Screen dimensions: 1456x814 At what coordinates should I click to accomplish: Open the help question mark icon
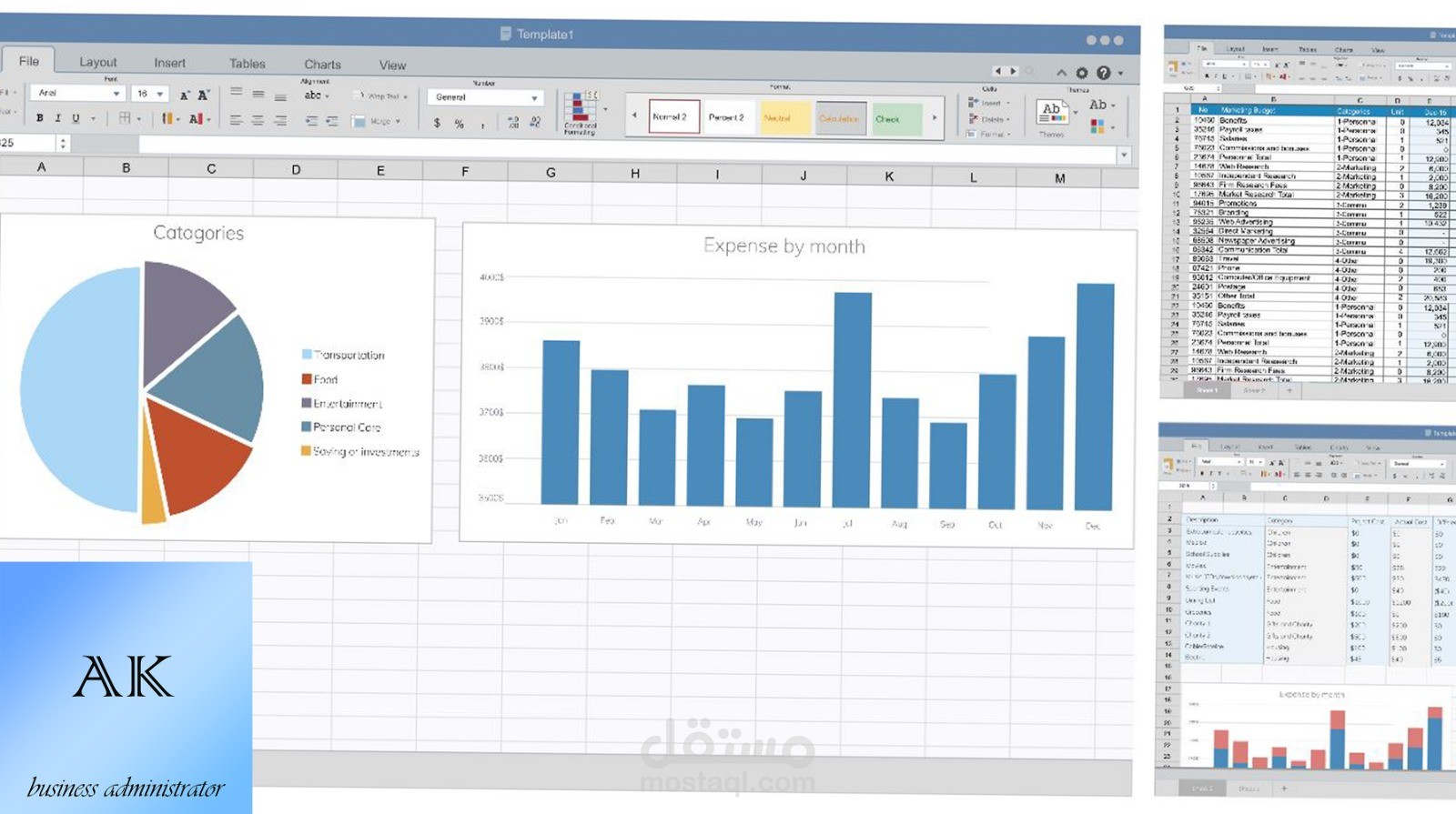coord(1103,73)
